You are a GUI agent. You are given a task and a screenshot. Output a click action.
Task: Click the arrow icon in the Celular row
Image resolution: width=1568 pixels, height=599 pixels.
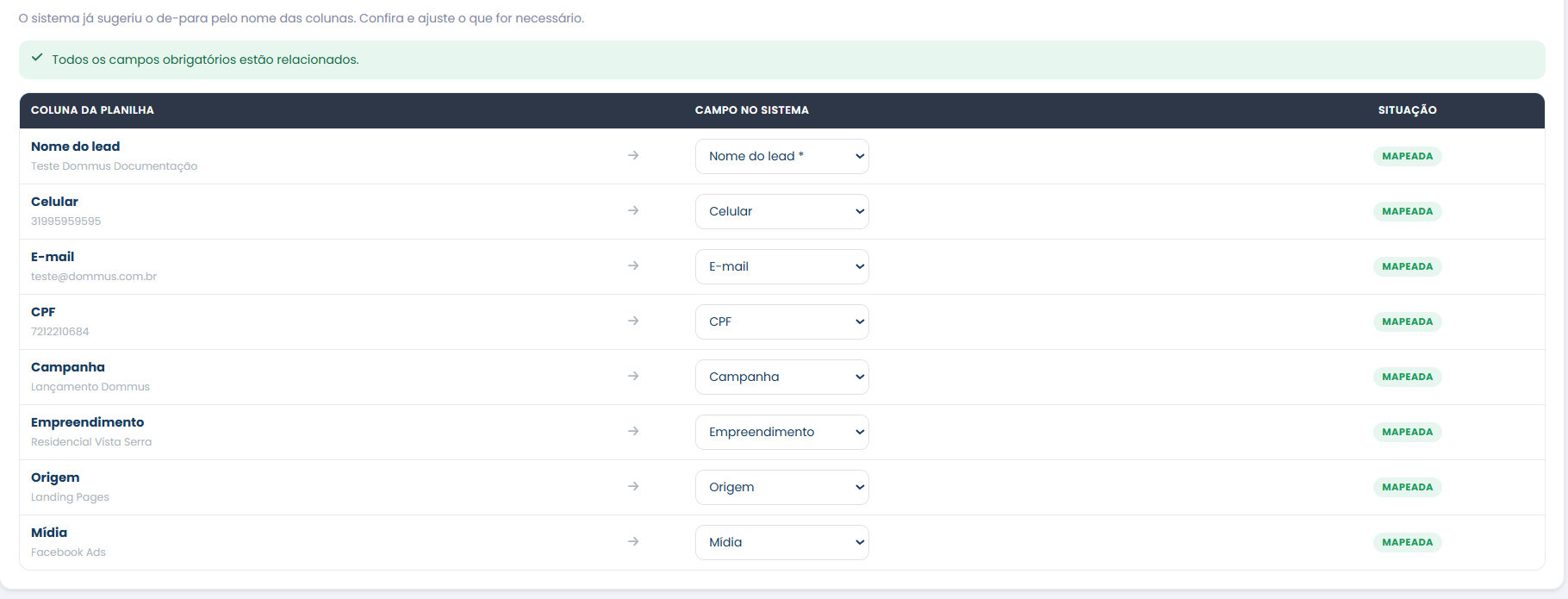(x=633, y=210)
